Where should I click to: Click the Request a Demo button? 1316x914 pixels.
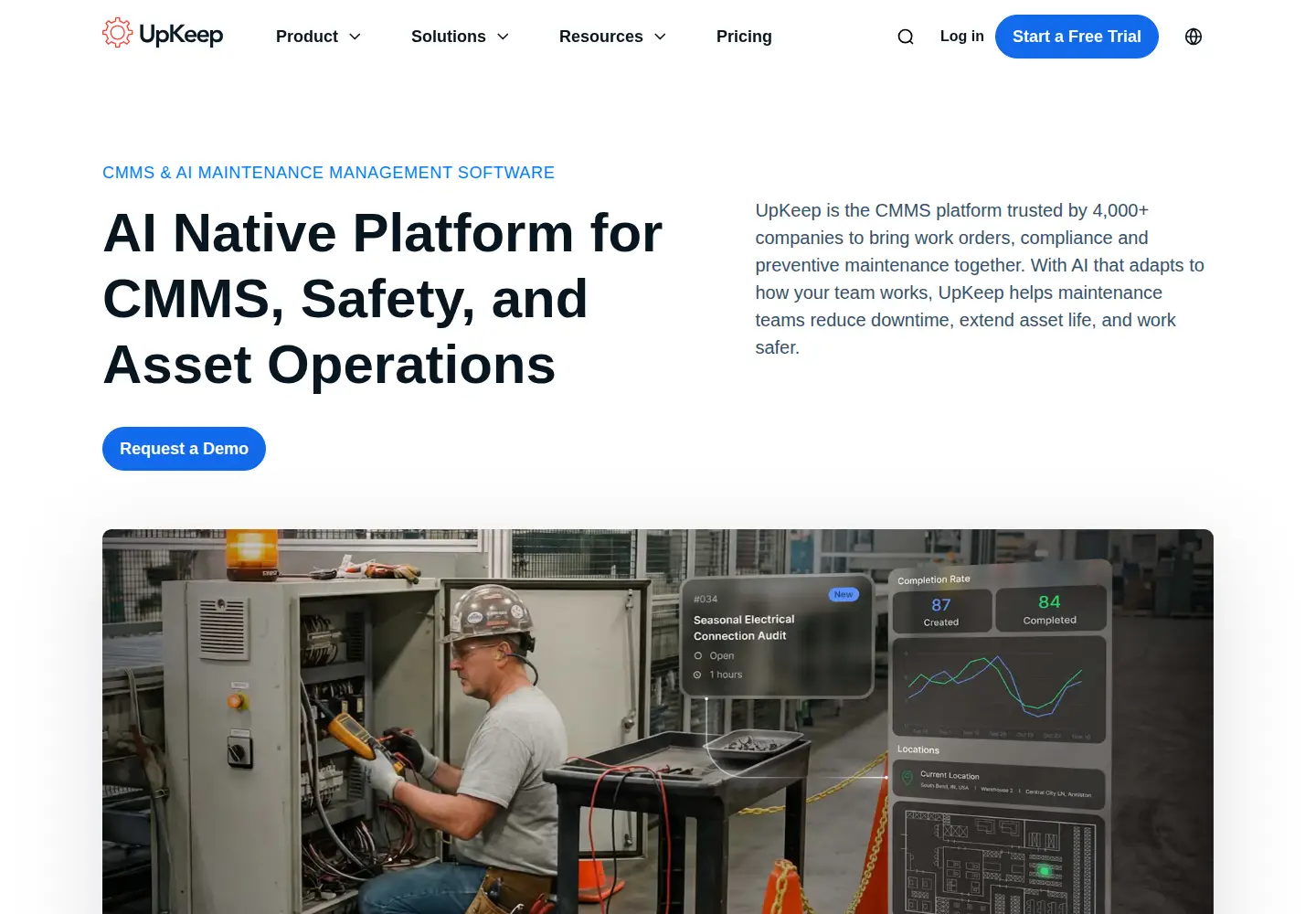184,449
